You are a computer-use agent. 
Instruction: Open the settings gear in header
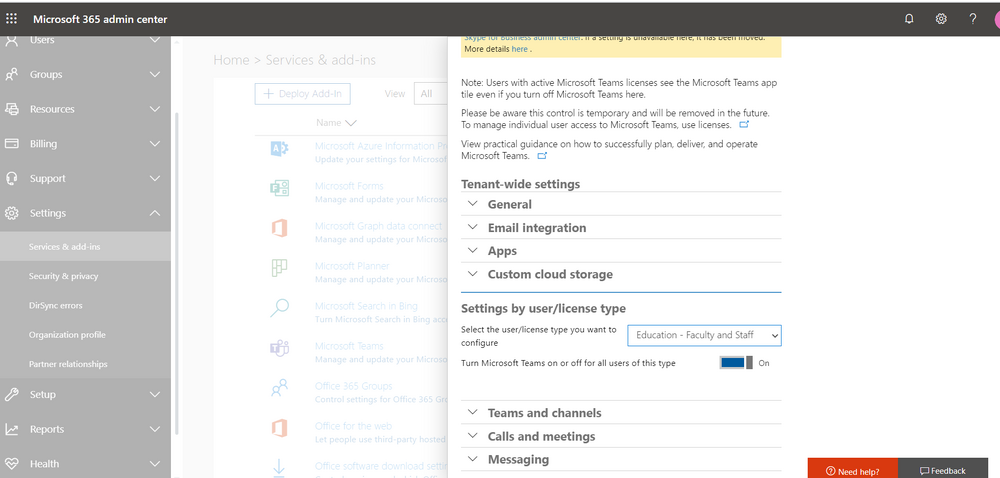(x=941, y=19)
